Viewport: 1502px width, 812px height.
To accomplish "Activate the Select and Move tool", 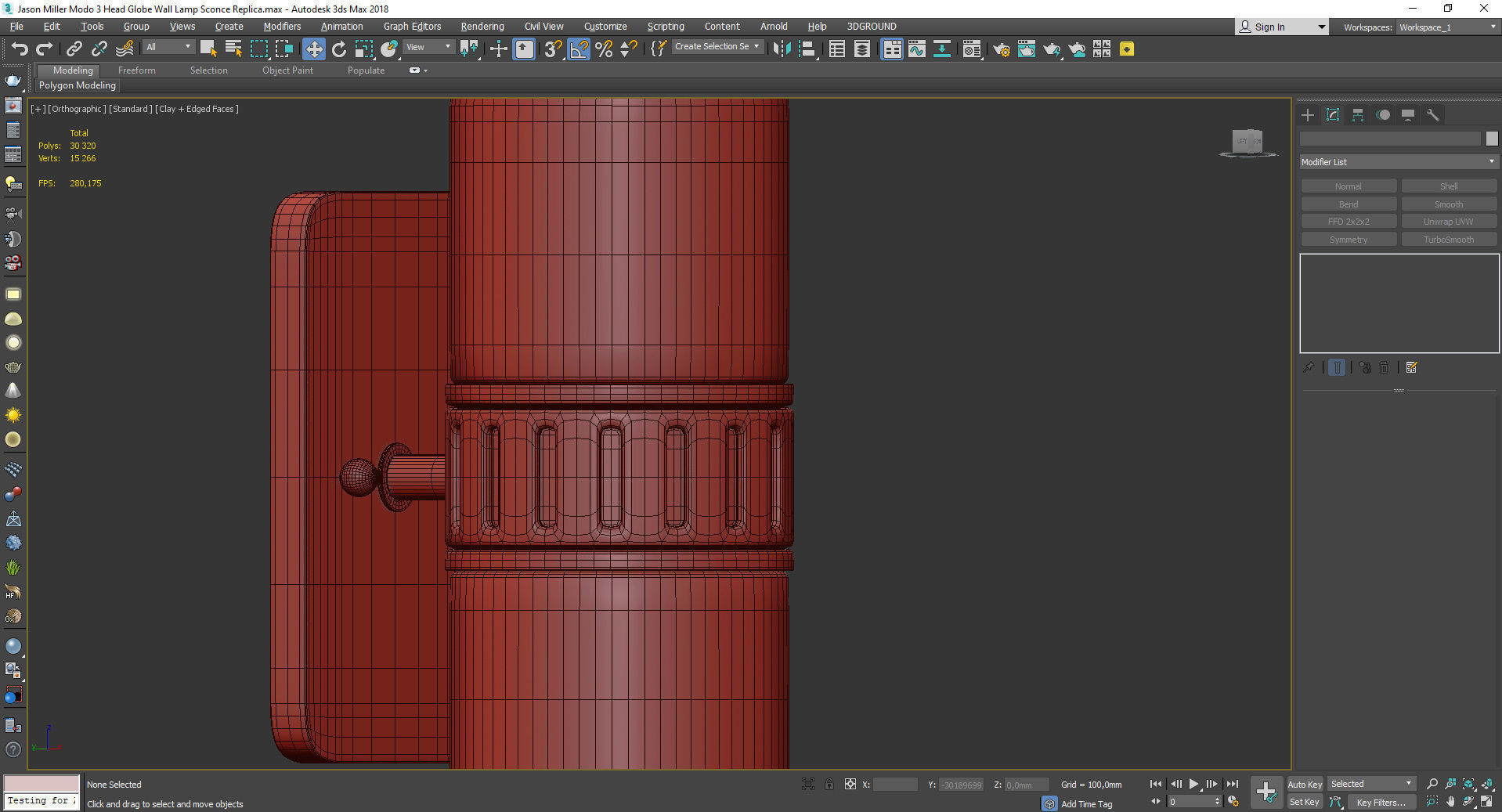I will (313, 49).
